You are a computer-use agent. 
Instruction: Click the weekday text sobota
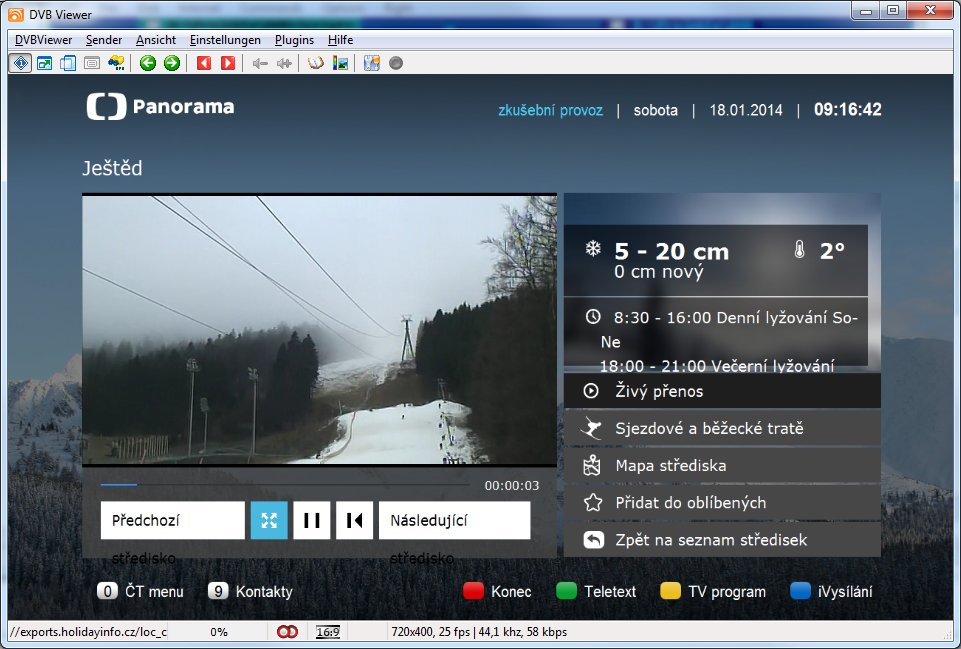point(656,110)
